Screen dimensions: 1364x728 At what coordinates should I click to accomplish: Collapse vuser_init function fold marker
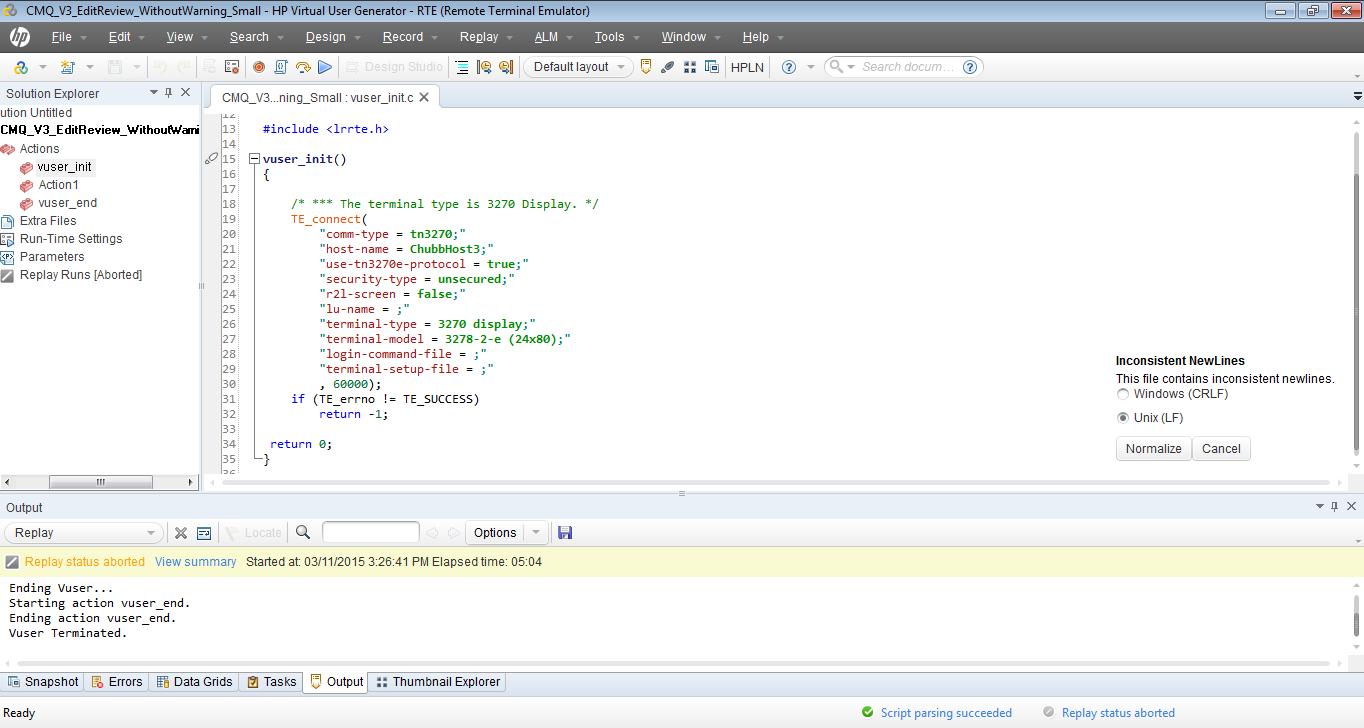click(x=254, y=159)
